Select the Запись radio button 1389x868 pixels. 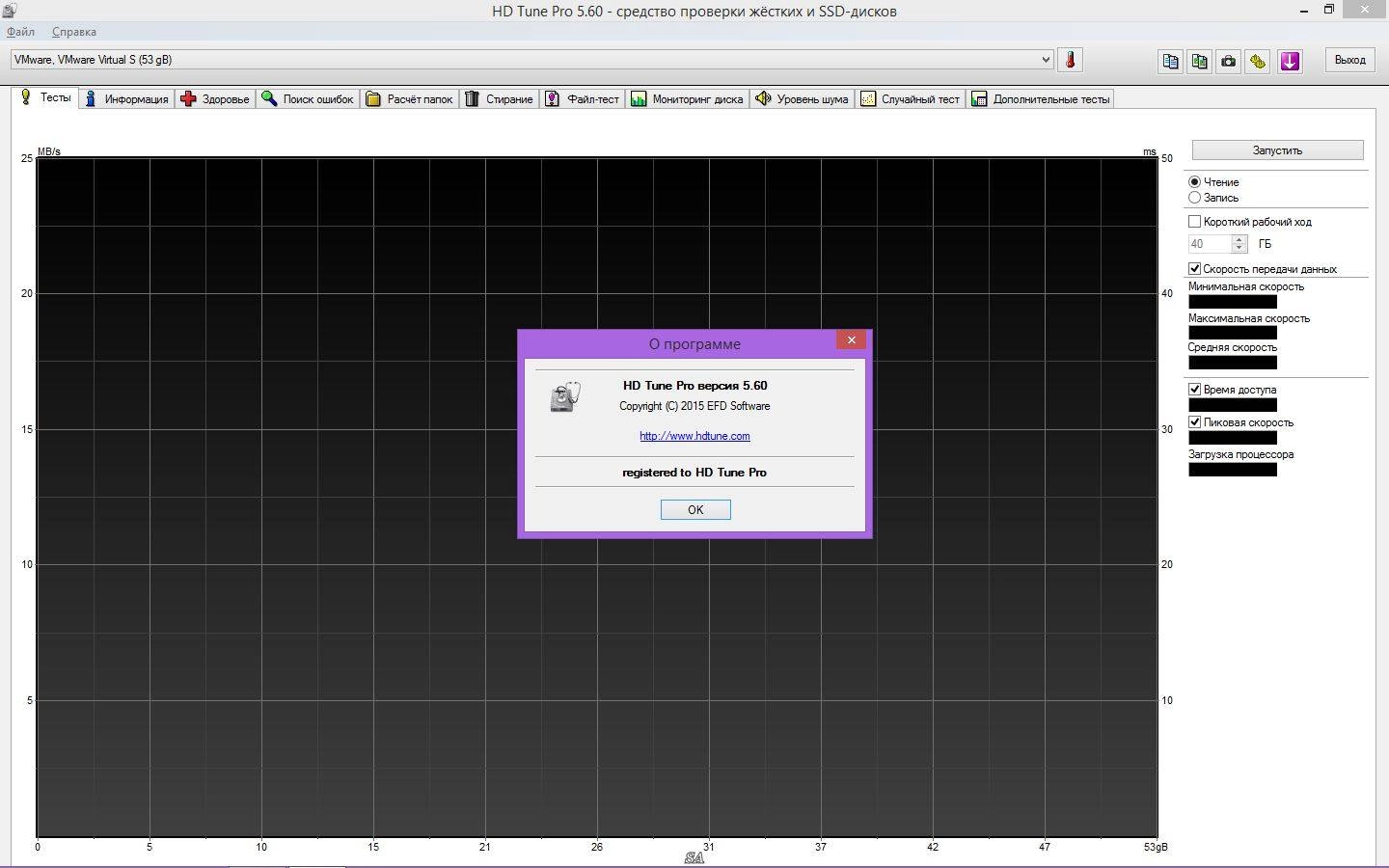pyautogui.click(x=1194, y=197)
